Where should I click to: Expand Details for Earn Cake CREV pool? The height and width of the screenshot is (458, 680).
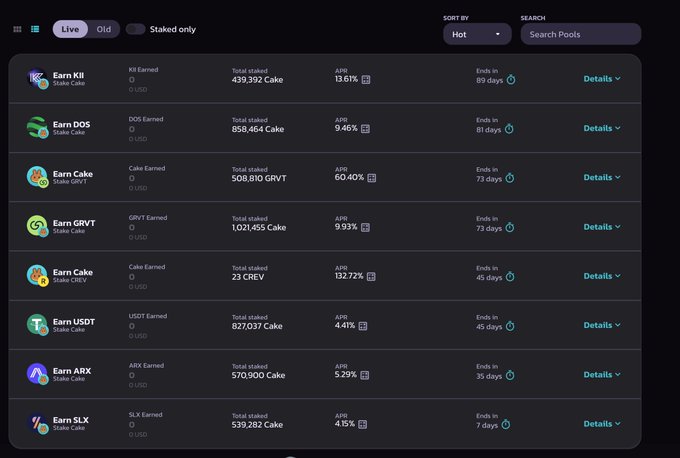point(602,276)
